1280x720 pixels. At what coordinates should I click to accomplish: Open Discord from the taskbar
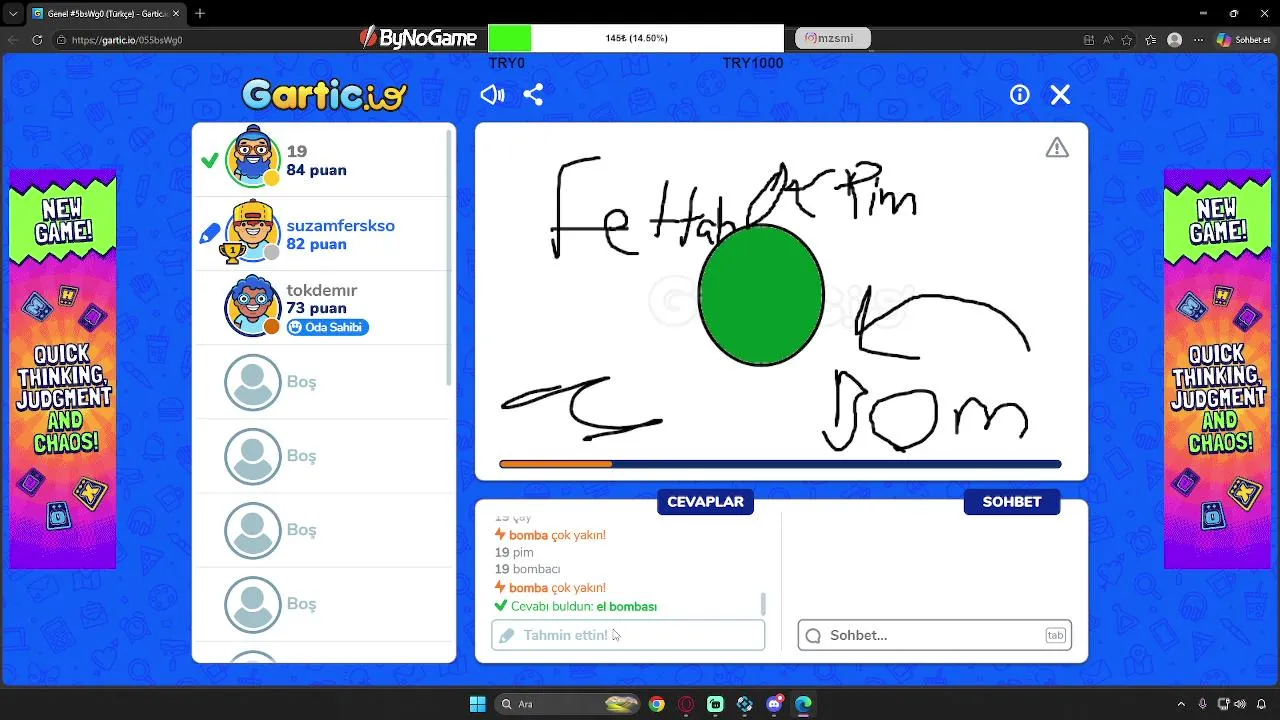[774, 704]
